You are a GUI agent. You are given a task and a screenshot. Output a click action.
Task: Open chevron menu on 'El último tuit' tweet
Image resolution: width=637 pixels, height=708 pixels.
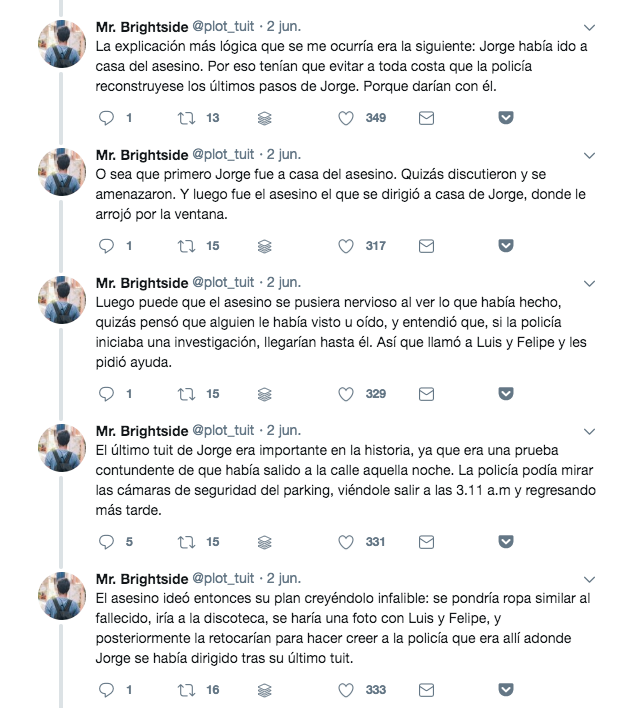pyautogui.click(x=589, y=432)
